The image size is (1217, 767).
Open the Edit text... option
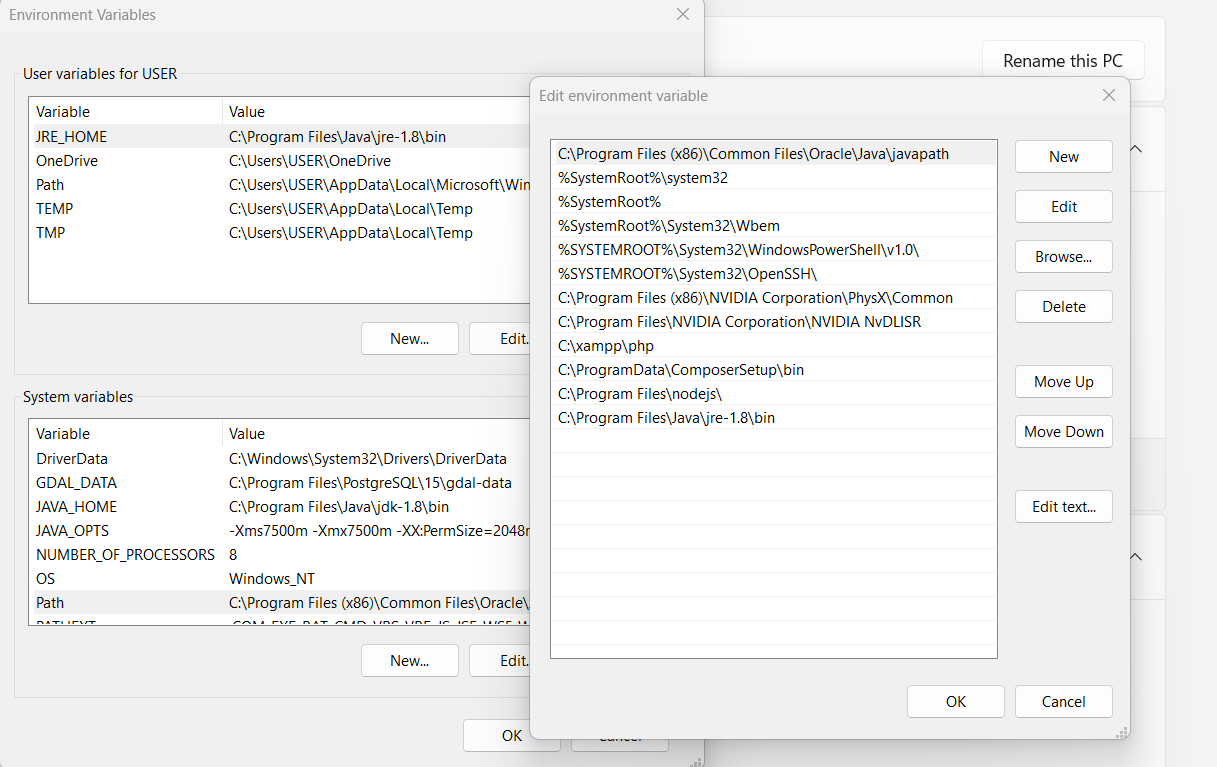coord(1063,507)
